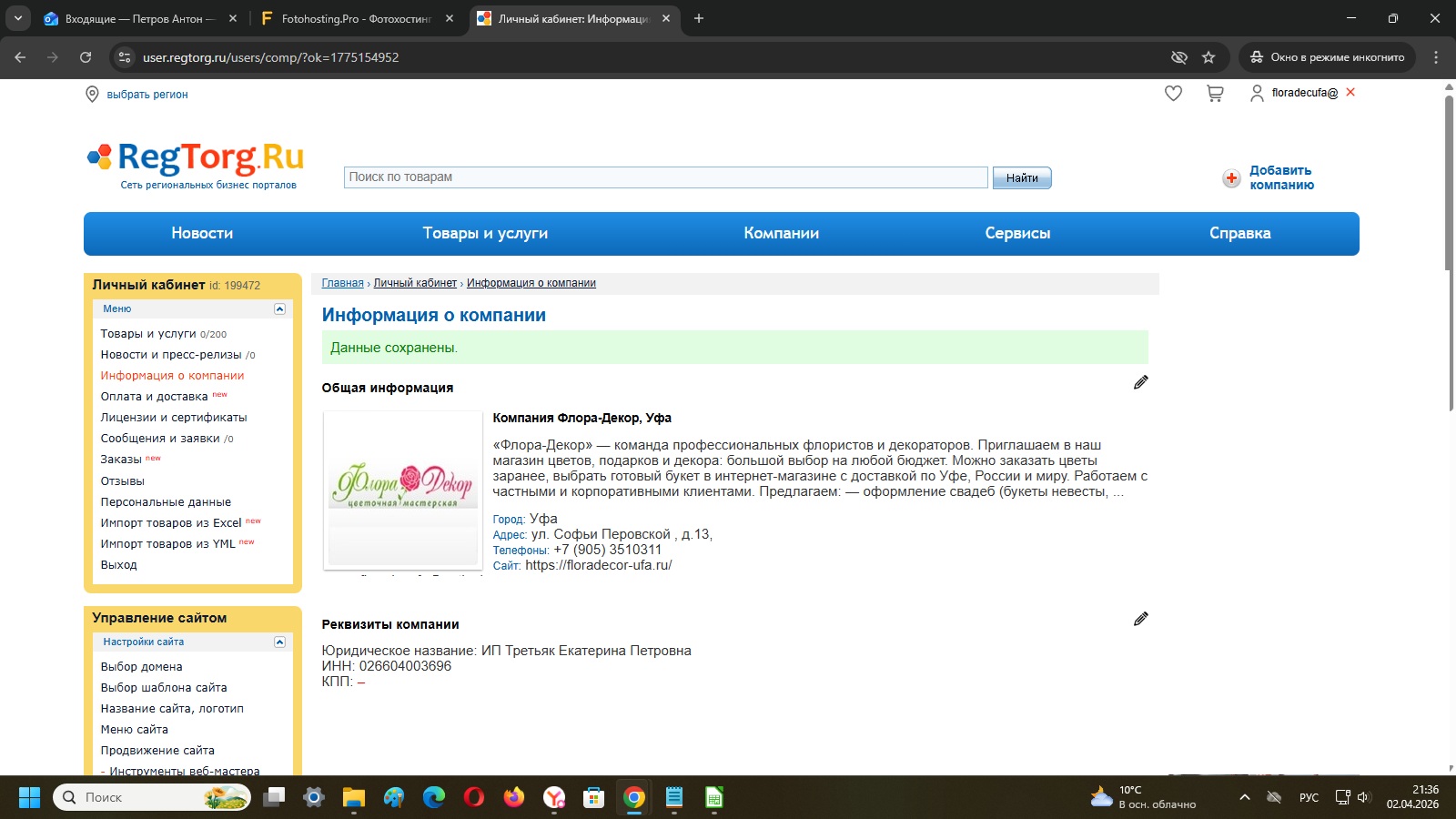Viewport: 1456px width, 819px height.
Task: Open the Сервисы navigation menu
Action: coord(1017,234)
